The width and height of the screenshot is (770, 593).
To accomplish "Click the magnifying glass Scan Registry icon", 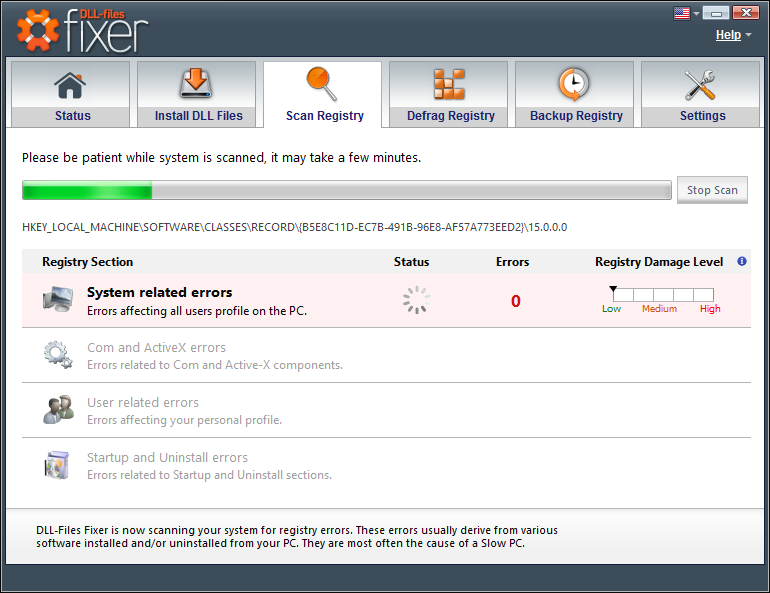I will [x=322, y=84].
